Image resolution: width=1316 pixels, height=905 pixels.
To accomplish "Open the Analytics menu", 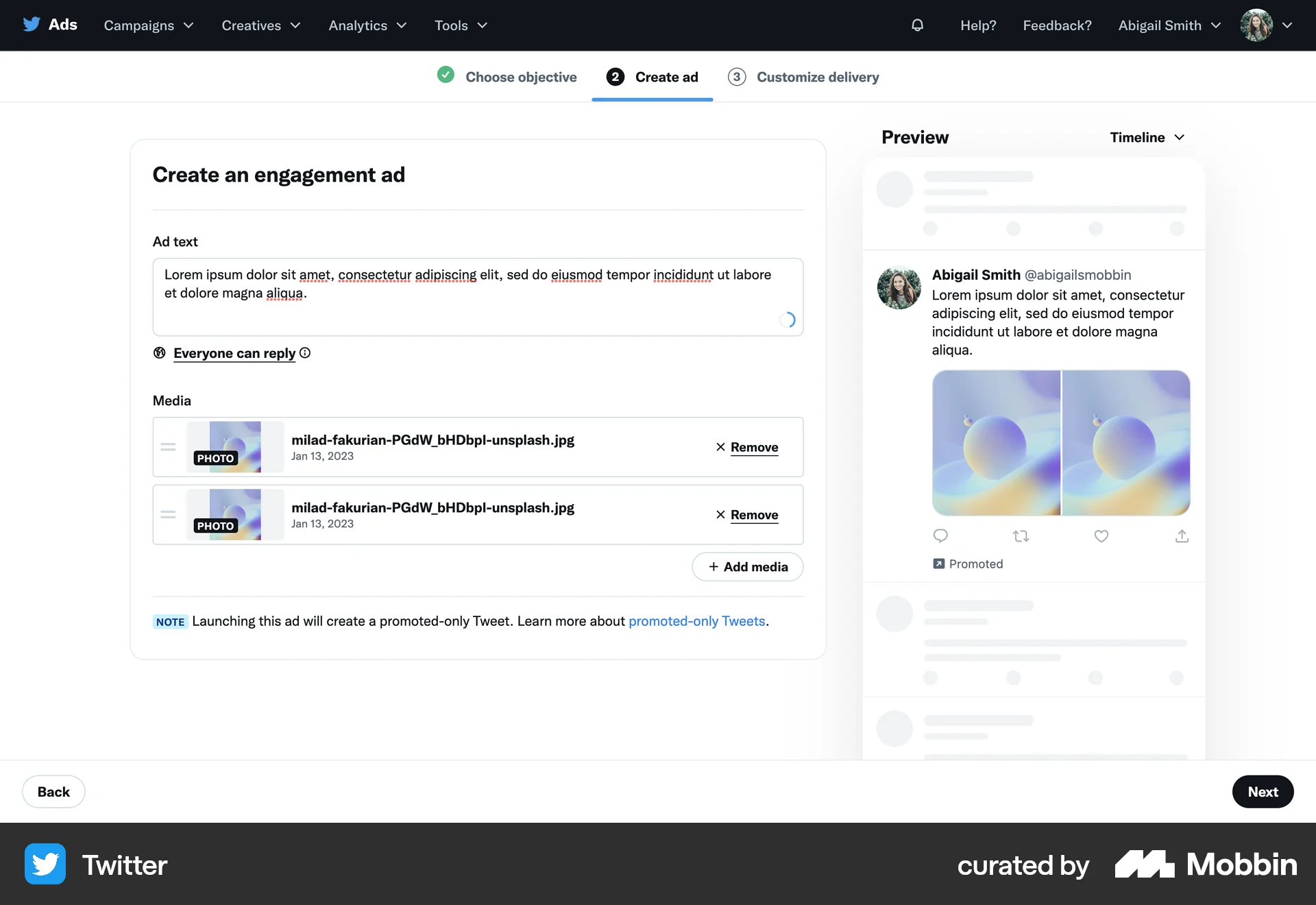I will click(367, 25).
